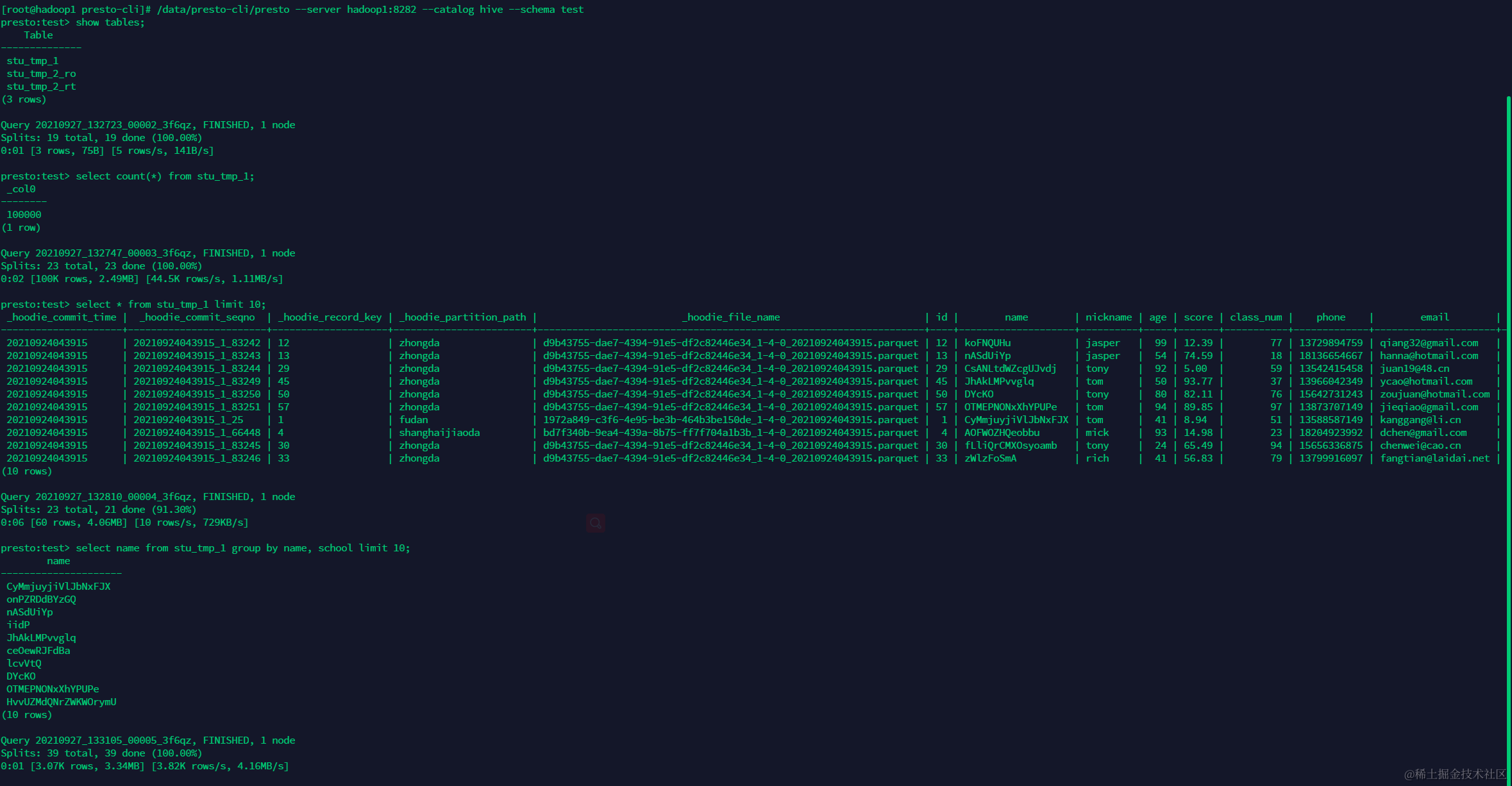Image resolution: width=1512 pixels, height=786 pixels.
Task: Click the stu_tmp_2_ro table name
Action: pos(41,74)
